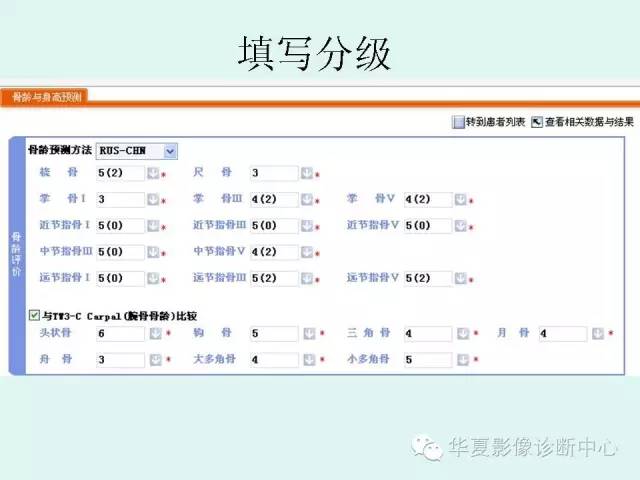Screen dimensions: 640x480
Task: Open the picker icon beside 远节指骨I field
Action: click(153, 278)
